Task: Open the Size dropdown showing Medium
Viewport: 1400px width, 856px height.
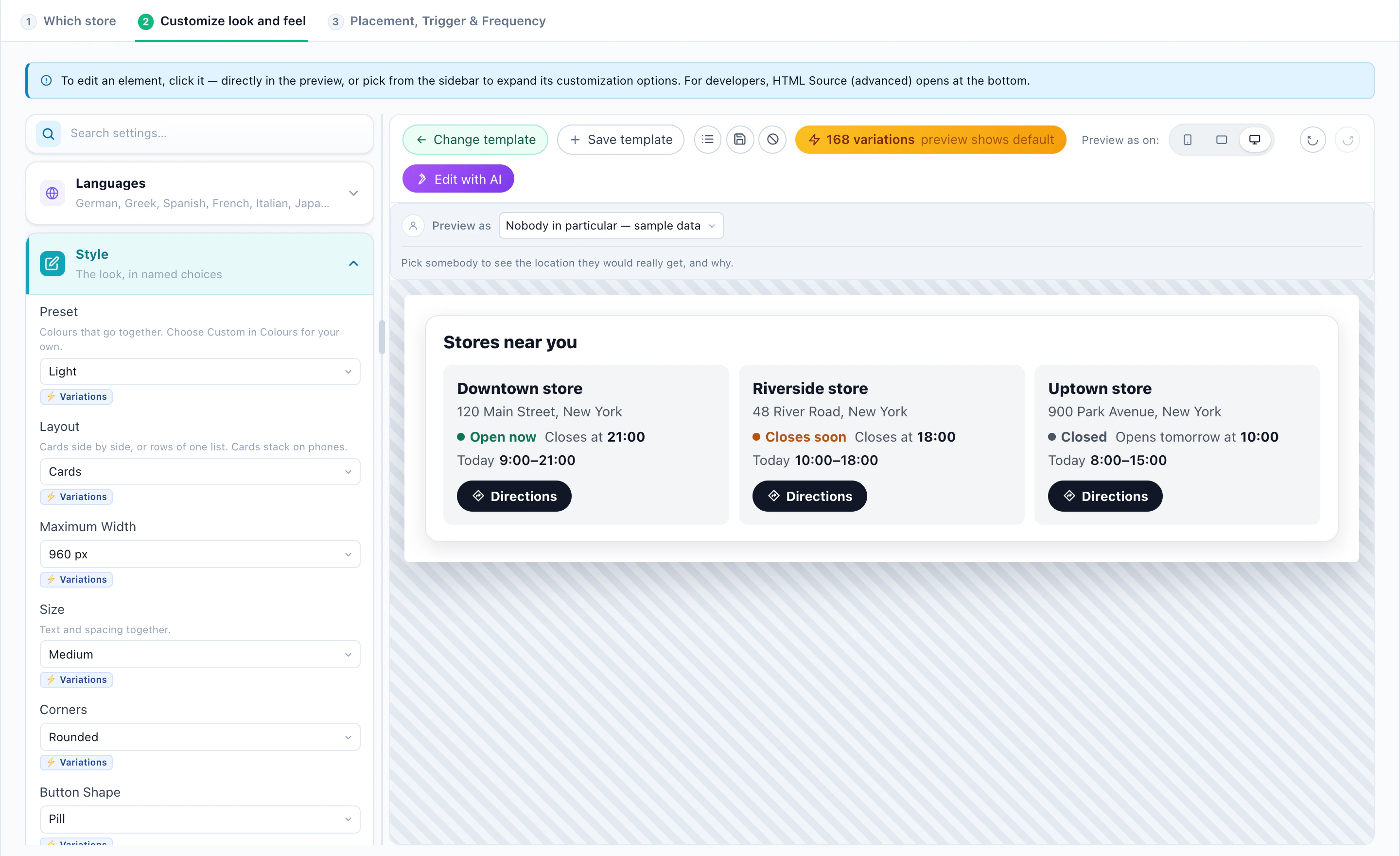Action: point(200,655)
